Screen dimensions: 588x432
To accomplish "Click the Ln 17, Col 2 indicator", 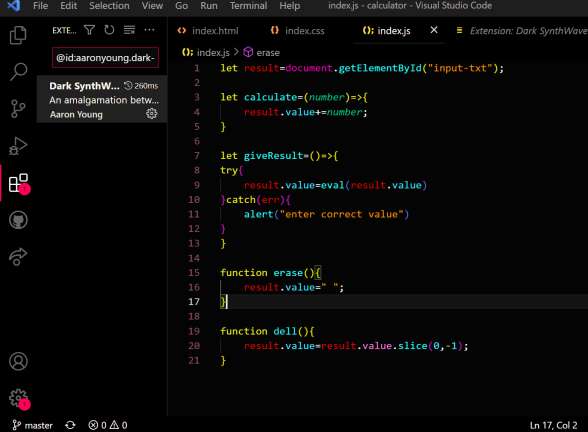I will (554, 425).
